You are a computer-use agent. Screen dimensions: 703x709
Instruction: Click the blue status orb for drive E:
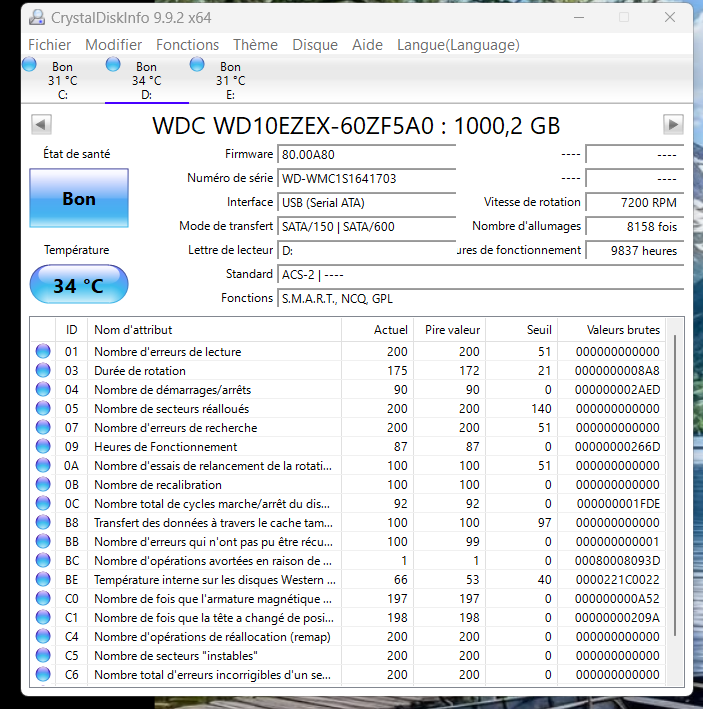[197, 64]
